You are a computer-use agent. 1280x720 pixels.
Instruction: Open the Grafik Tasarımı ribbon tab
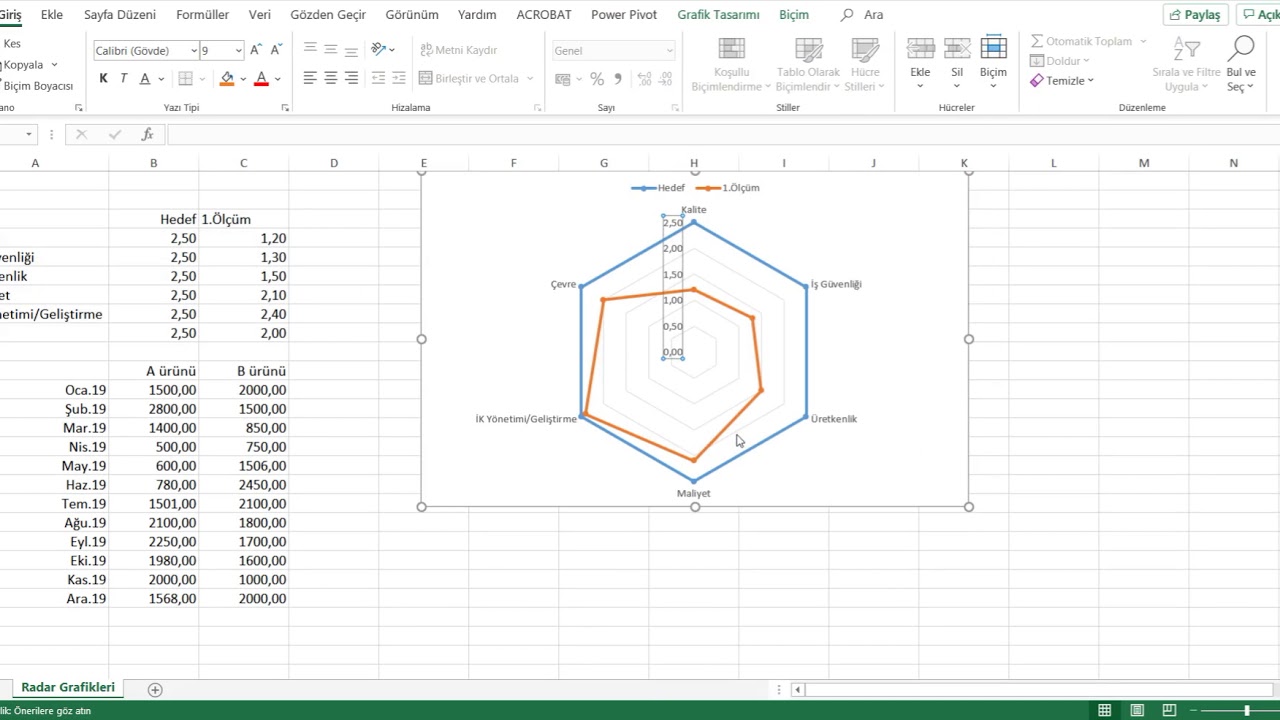[x=718, y=15]
